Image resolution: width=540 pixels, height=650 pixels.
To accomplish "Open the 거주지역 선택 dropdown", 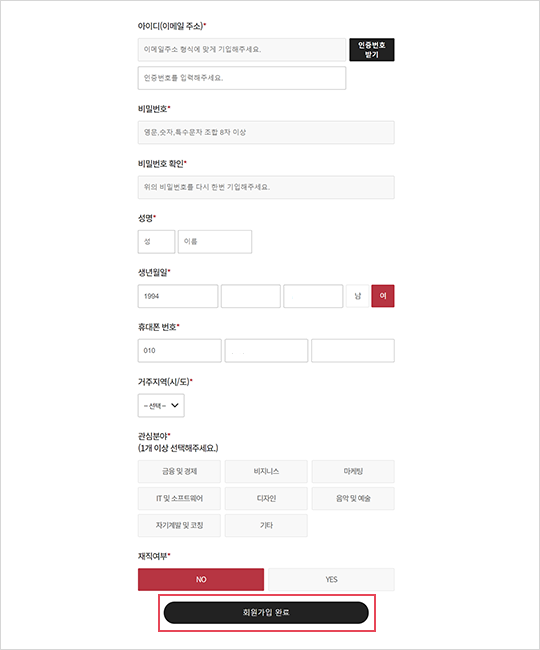I will click(161, 405).
